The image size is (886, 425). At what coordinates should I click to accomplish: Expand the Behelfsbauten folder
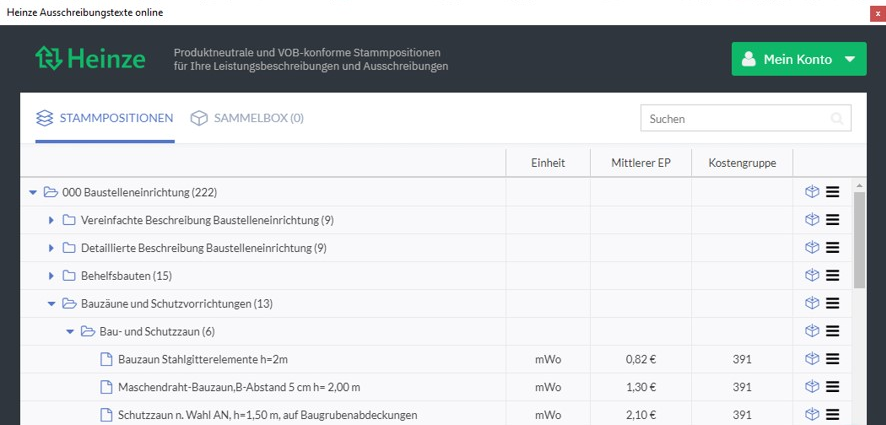coord(51,276)
